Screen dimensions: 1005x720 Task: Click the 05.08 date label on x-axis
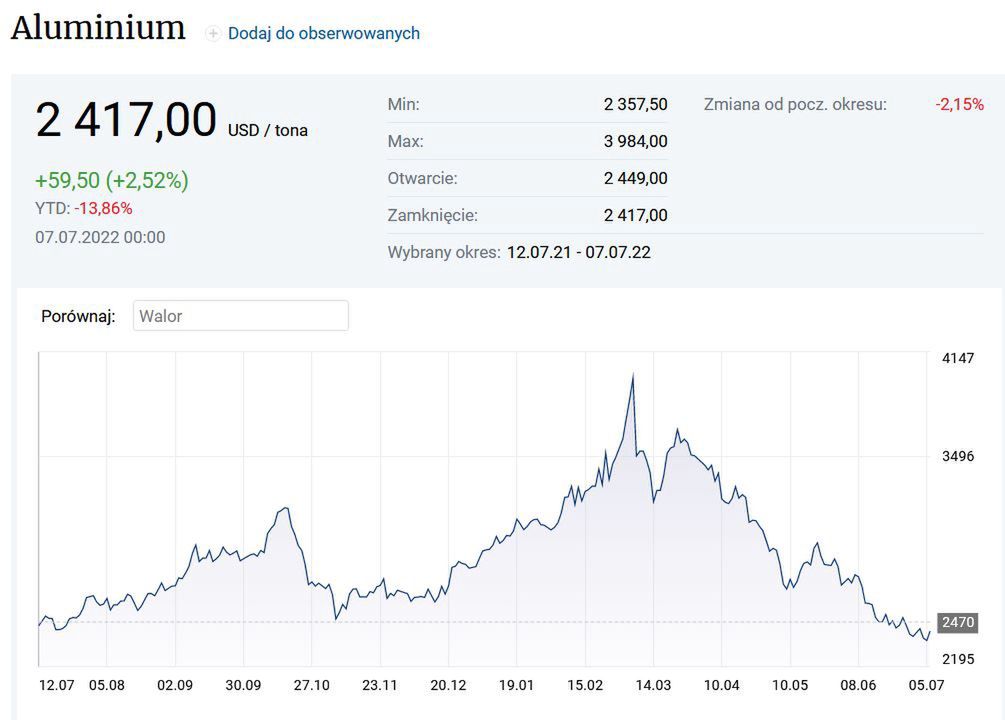pos(106,685)
